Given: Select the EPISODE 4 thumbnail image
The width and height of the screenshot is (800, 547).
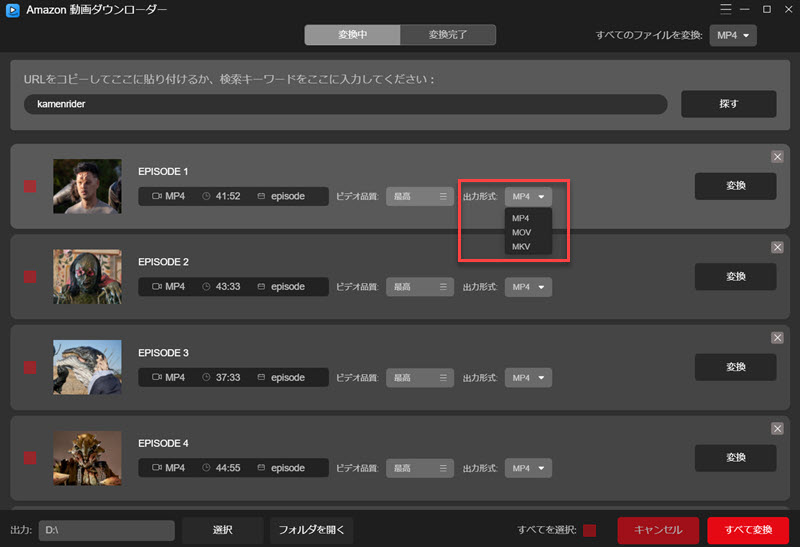Looking at the screenshot, I should [87, 458].
